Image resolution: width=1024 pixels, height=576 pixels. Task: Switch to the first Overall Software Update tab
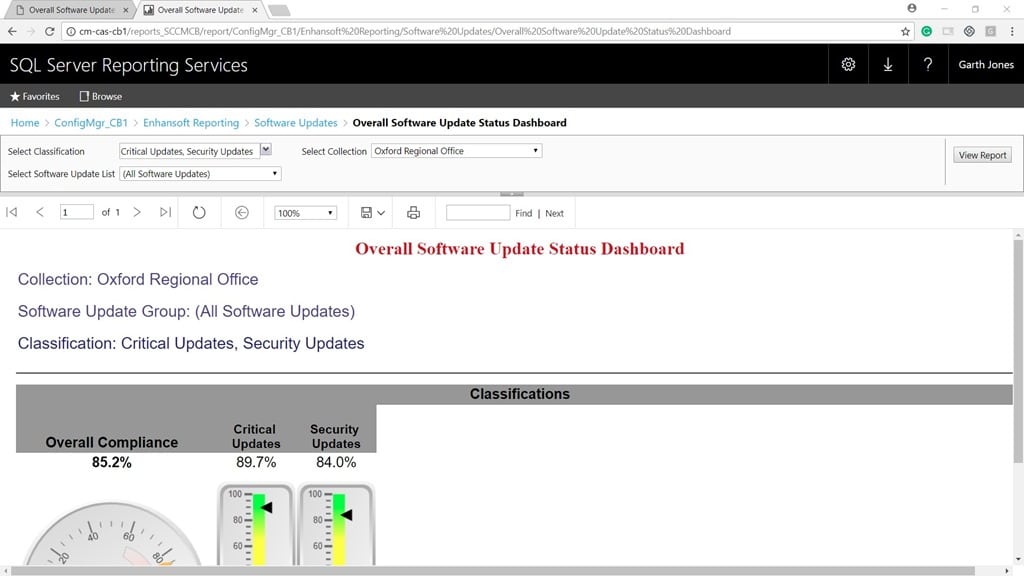(72, 10)
